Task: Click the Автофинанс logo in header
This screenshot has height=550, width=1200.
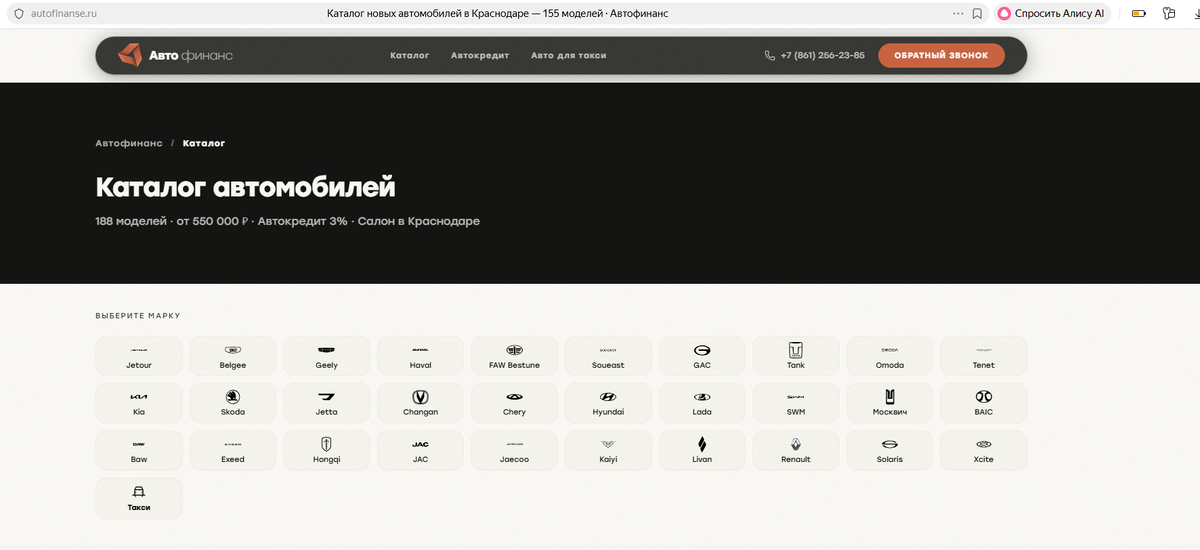Action: click(175, 55)
